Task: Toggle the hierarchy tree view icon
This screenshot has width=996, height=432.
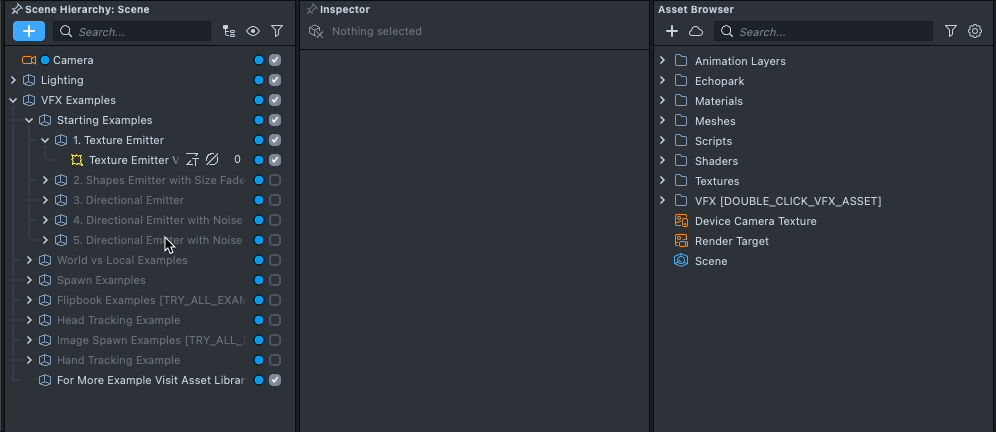Action: pyautogui.click(x=229, y=31)
